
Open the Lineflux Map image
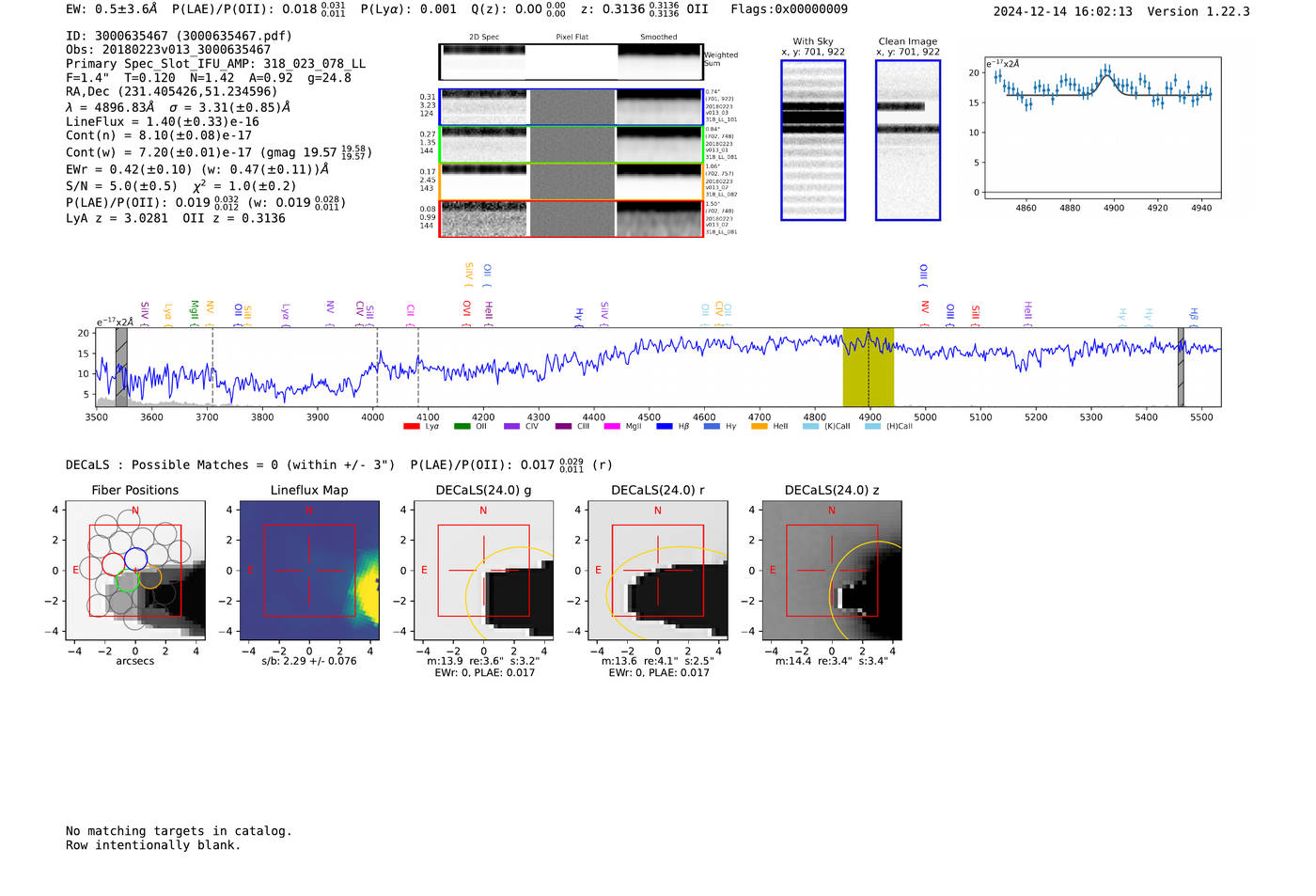pyautogui.click(x=309, y=571)
